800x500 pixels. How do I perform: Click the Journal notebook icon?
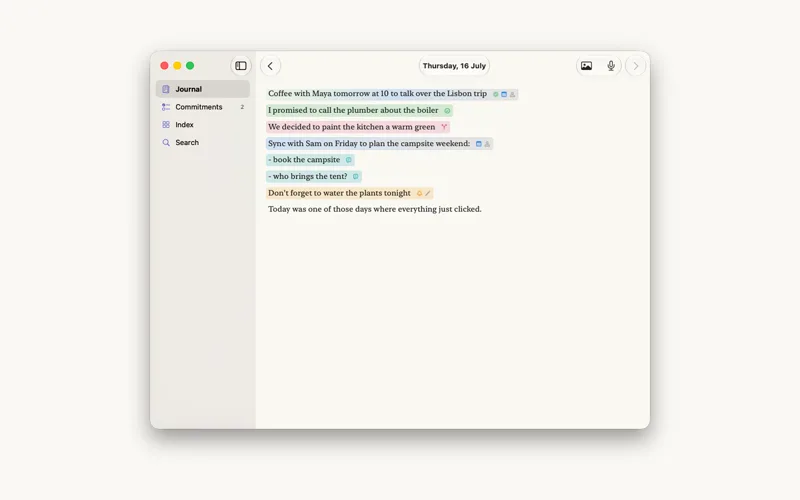(166, 89)
